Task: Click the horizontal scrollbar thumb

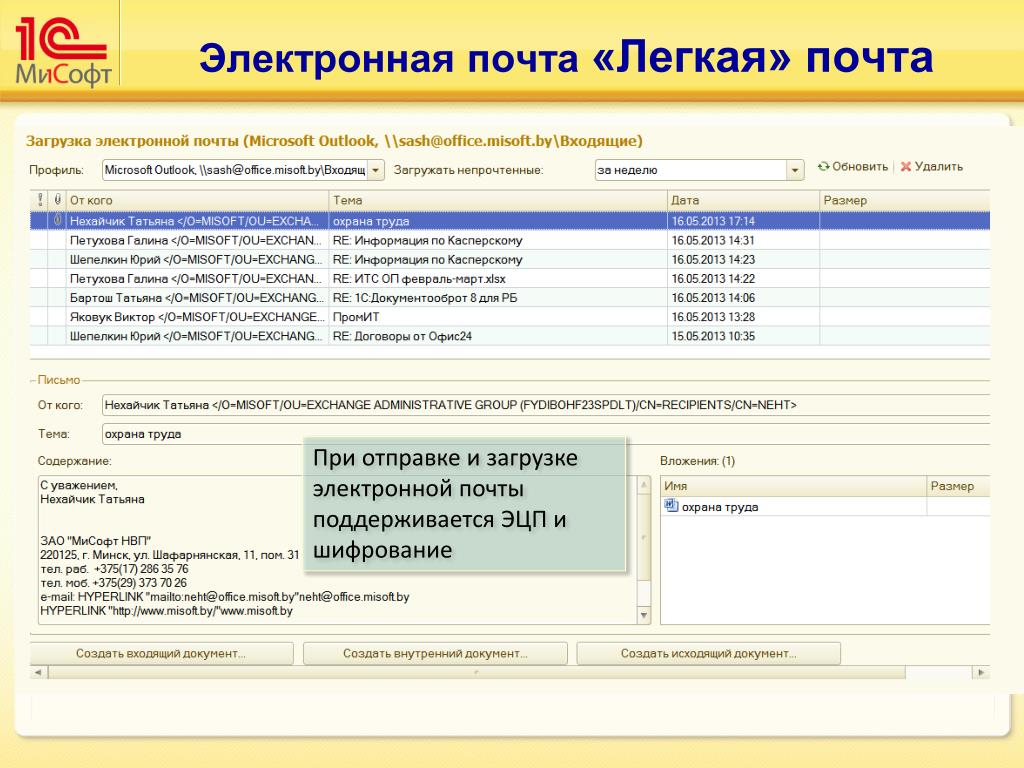Action: 477,672
